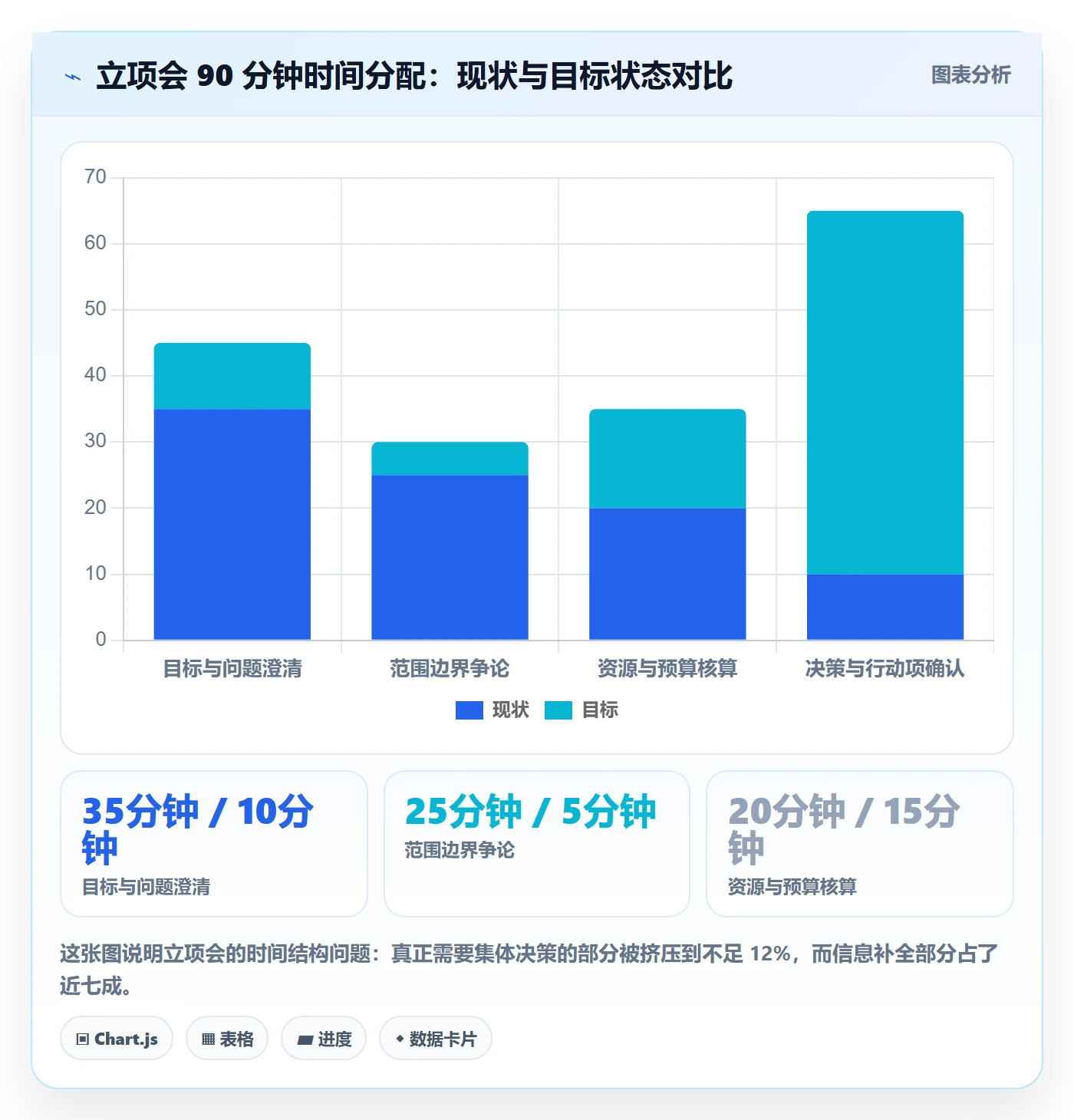Viewport: 1074px width, 1120px height.
Task: Click the x-axis label 范围边界争论
Action: [x=450, y=669]
